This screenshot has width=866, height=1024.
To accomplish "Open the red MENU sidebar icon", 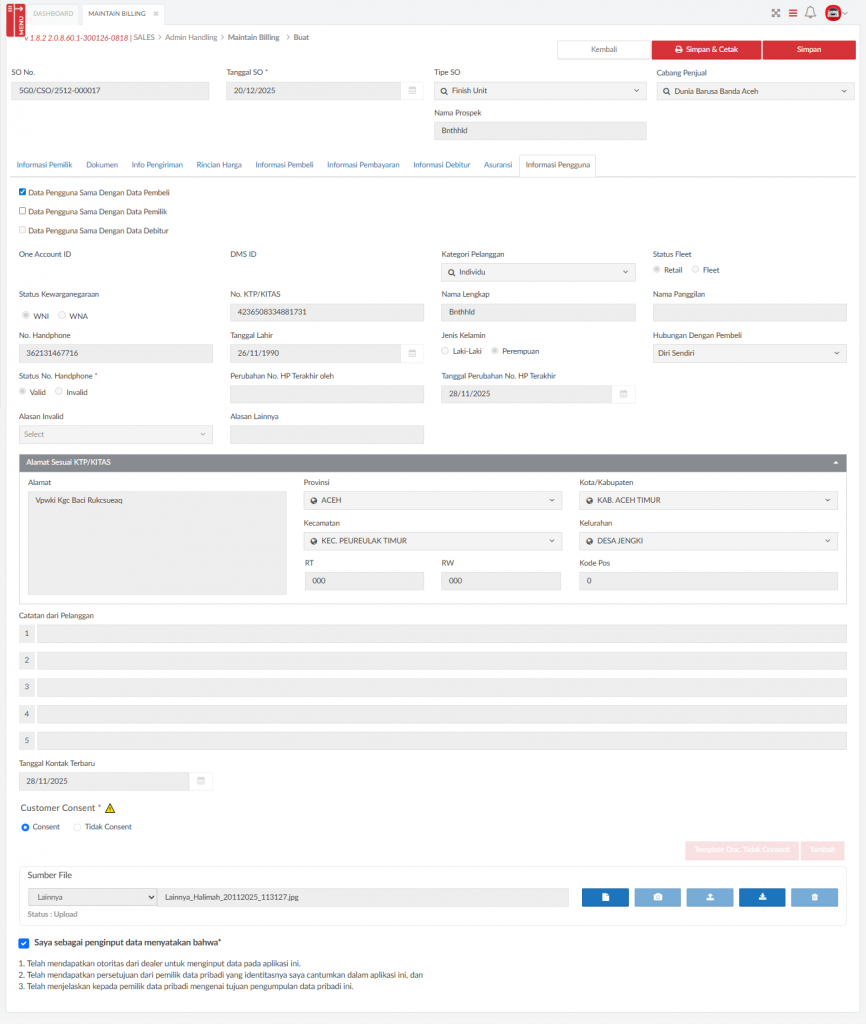I will pyautogui.click(x=14, y=18).
